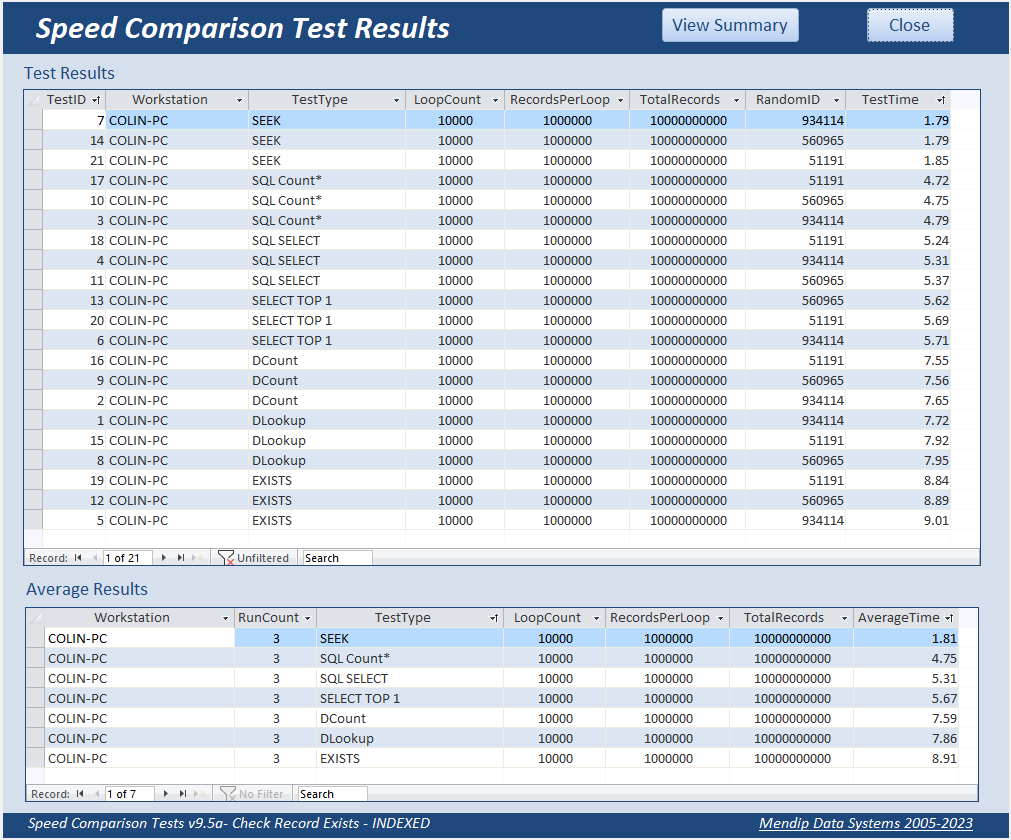Click new record icon in Average Results navigator

coord(199,794)
